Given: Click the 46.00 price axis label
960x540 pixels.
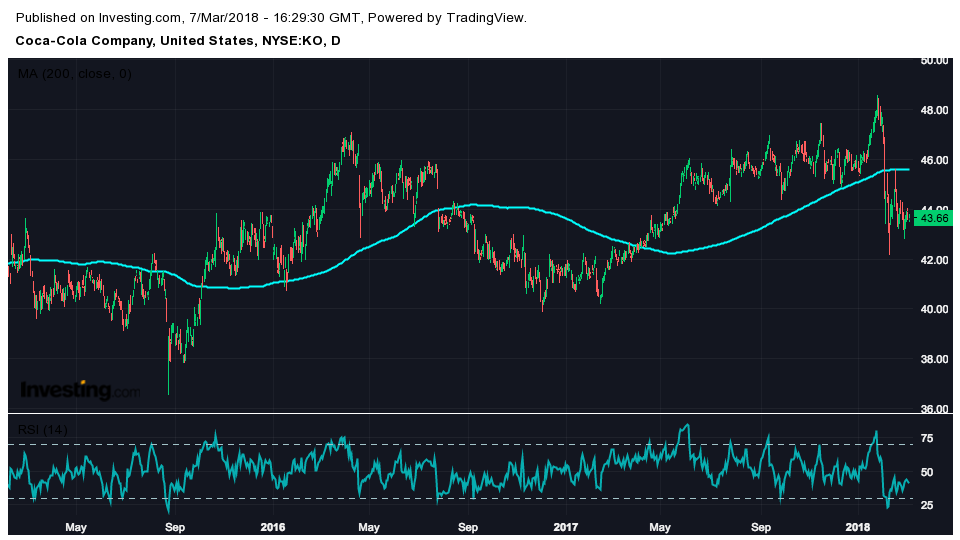Looking at the screenshot, I should click(x=934, y=160).
